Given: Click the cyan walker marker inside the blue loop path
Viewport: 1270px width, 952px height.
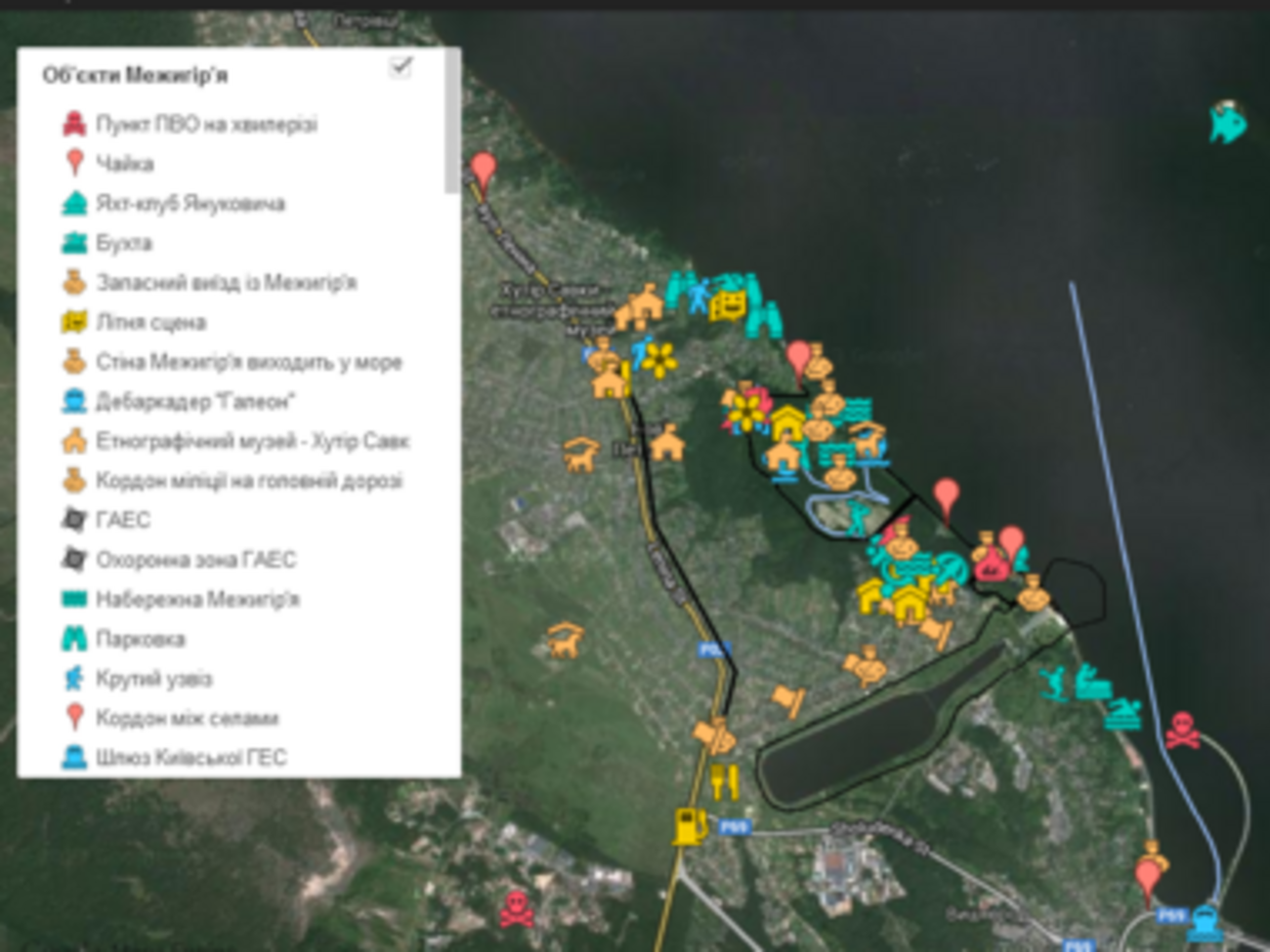Looking at the screenshot, I should tap(858, 517).
